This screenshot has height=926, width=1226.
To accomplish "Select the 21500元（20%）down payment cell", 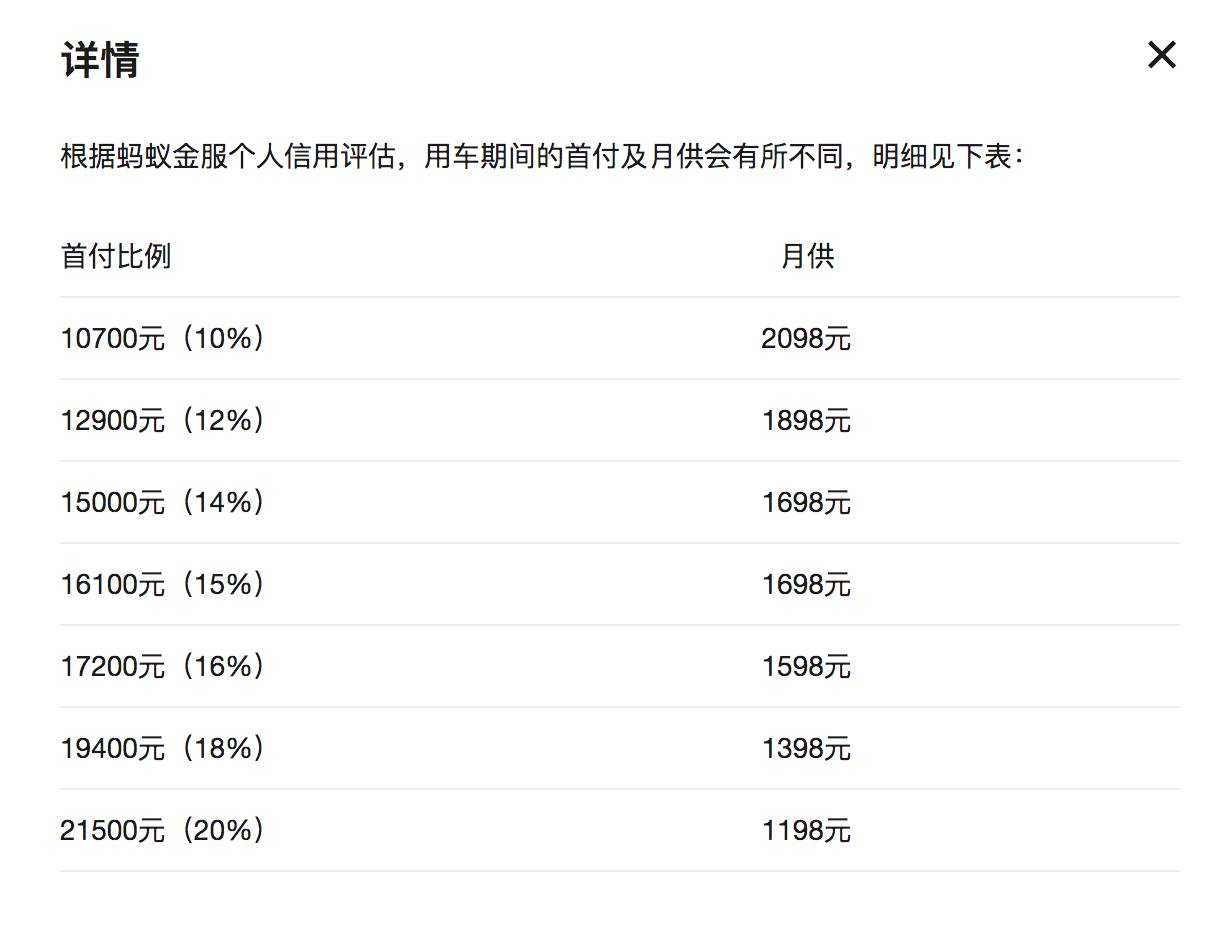I will coord(163,831).
